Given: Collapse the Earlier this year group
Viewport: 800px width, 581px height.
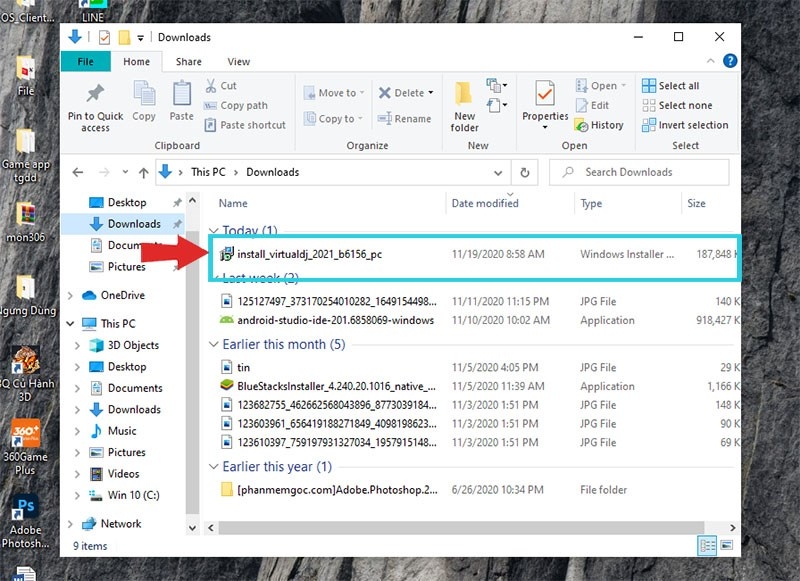Looking at the screenshot, I should tap(213, 466).
